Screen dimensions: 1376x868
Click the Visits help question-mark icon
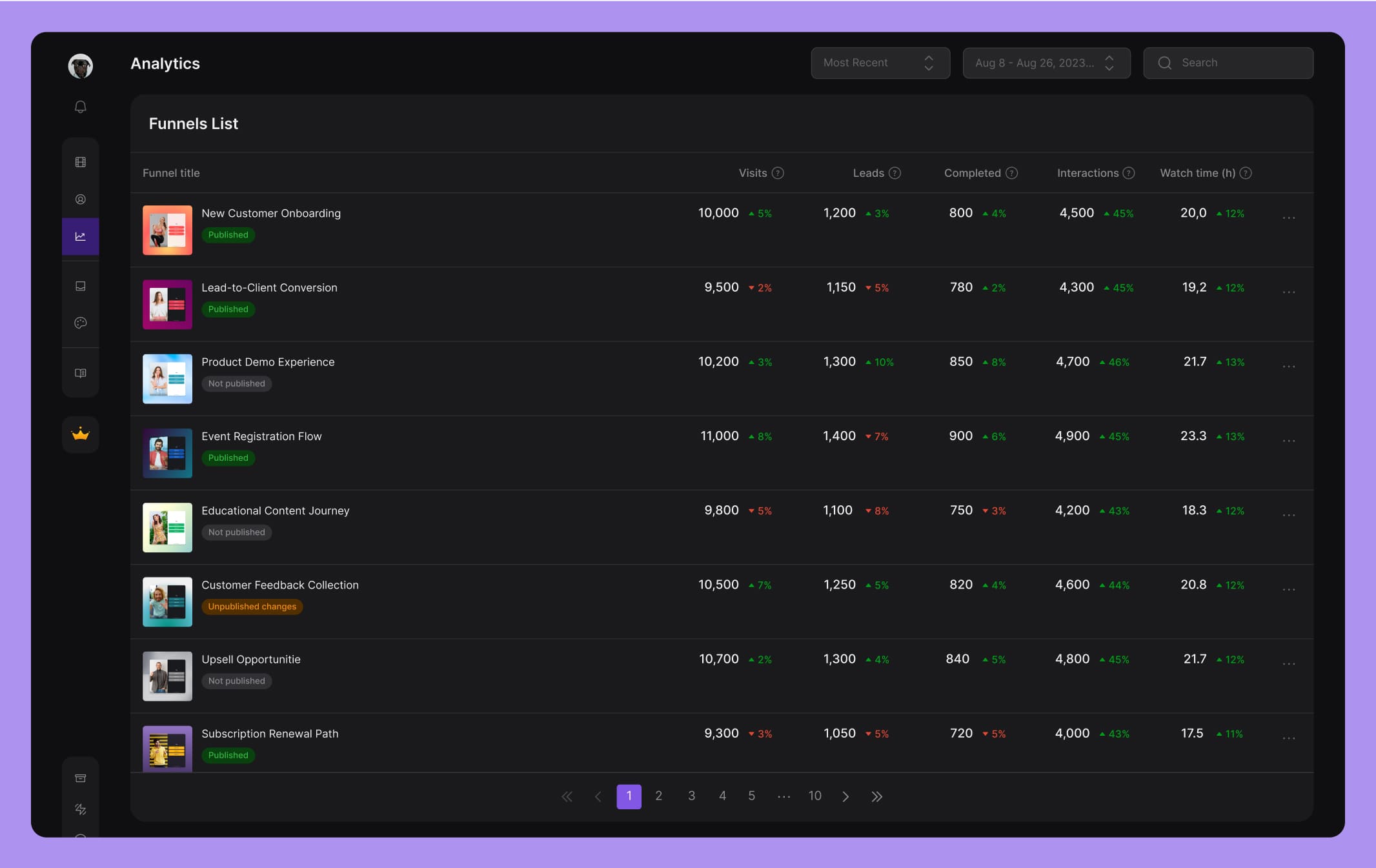[778, 173]
